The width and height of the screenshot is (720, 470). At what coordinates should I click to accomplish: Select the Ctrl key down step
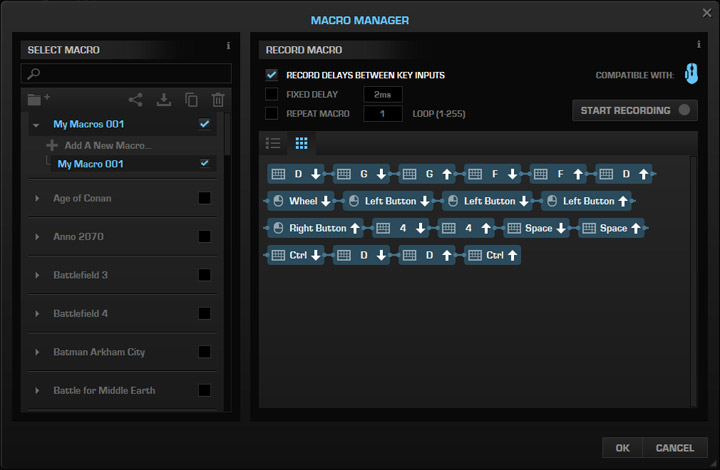coord(296,255)
